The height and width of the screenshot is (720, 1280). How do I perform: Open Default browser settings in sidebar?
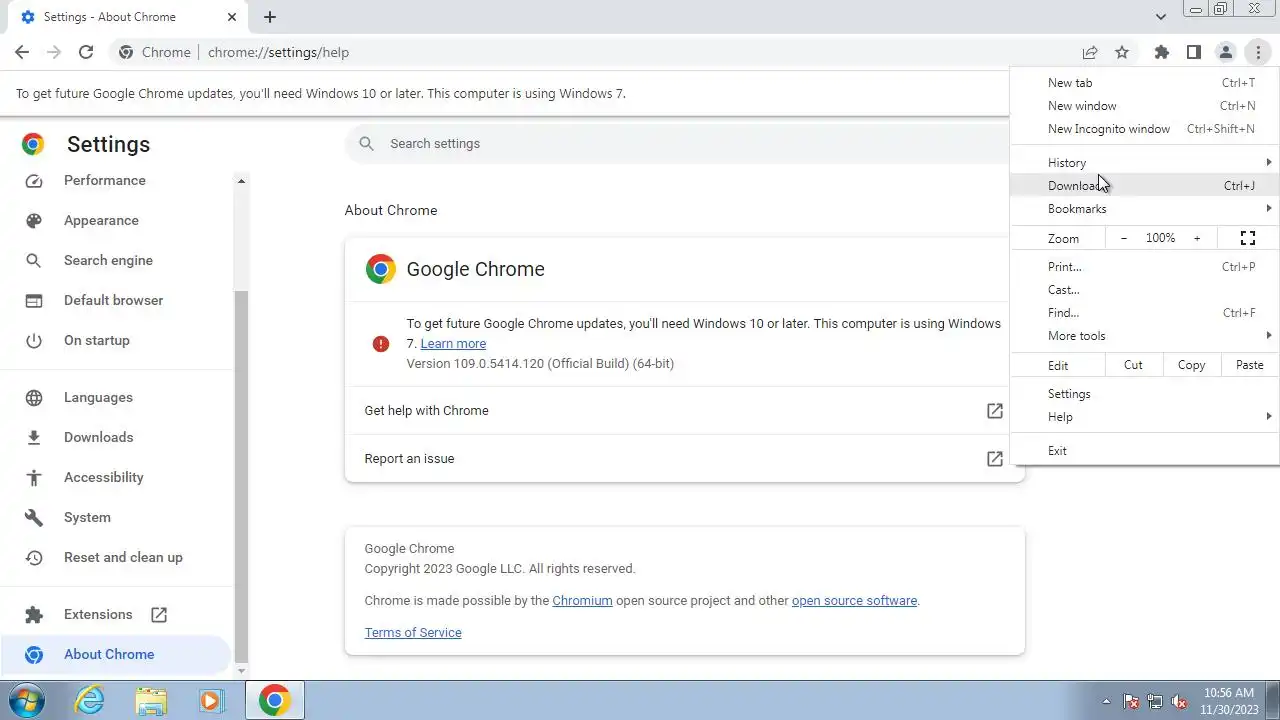(x=113, y=300)
